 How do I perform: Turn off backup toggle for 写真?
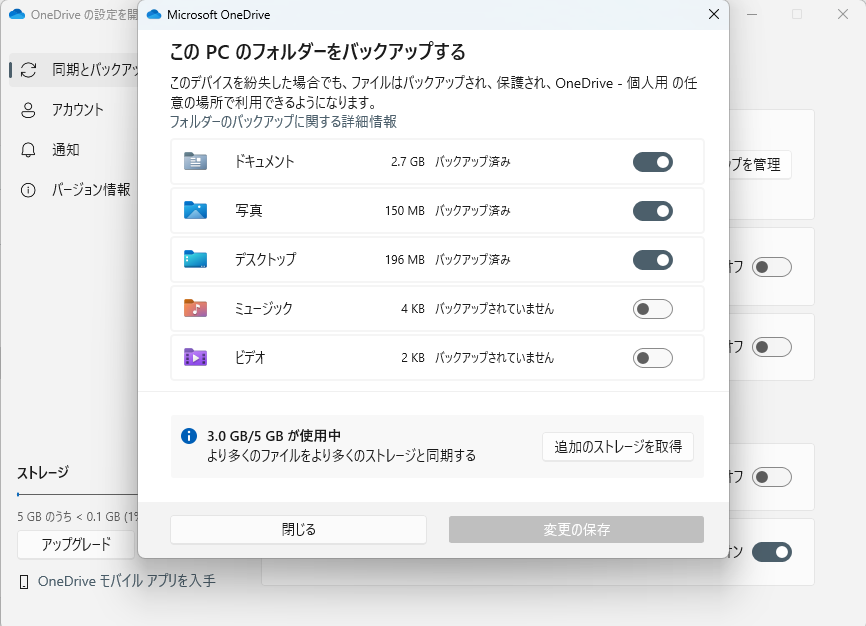tap(653, 211)
